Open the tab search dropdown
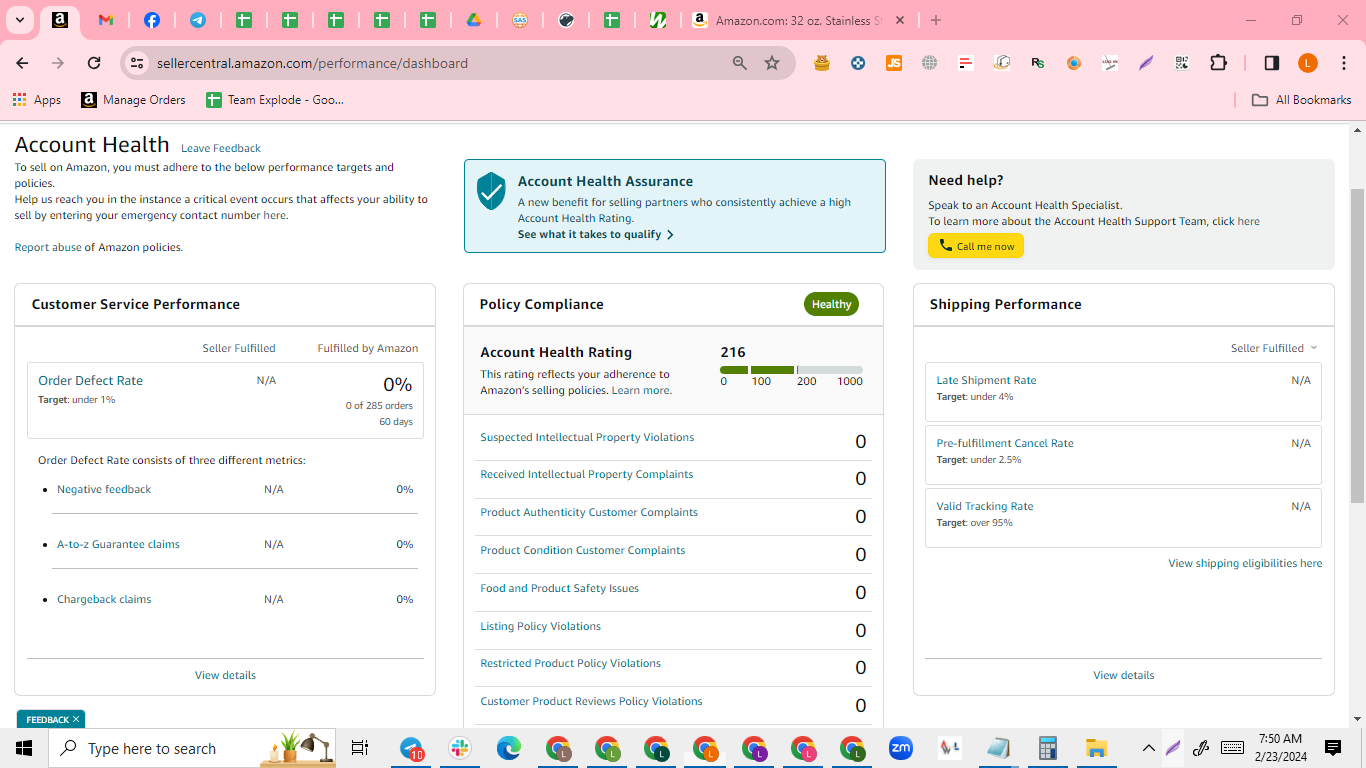 [19, 20]
